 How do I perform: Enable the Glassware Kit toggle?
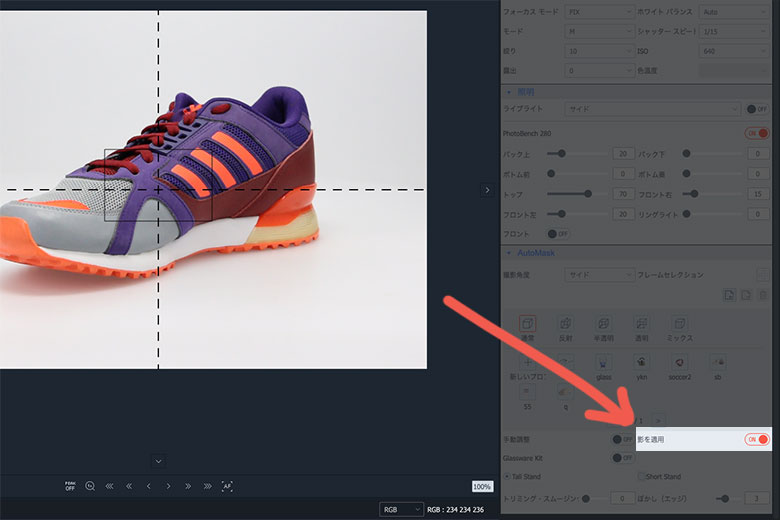pos(621,458)
